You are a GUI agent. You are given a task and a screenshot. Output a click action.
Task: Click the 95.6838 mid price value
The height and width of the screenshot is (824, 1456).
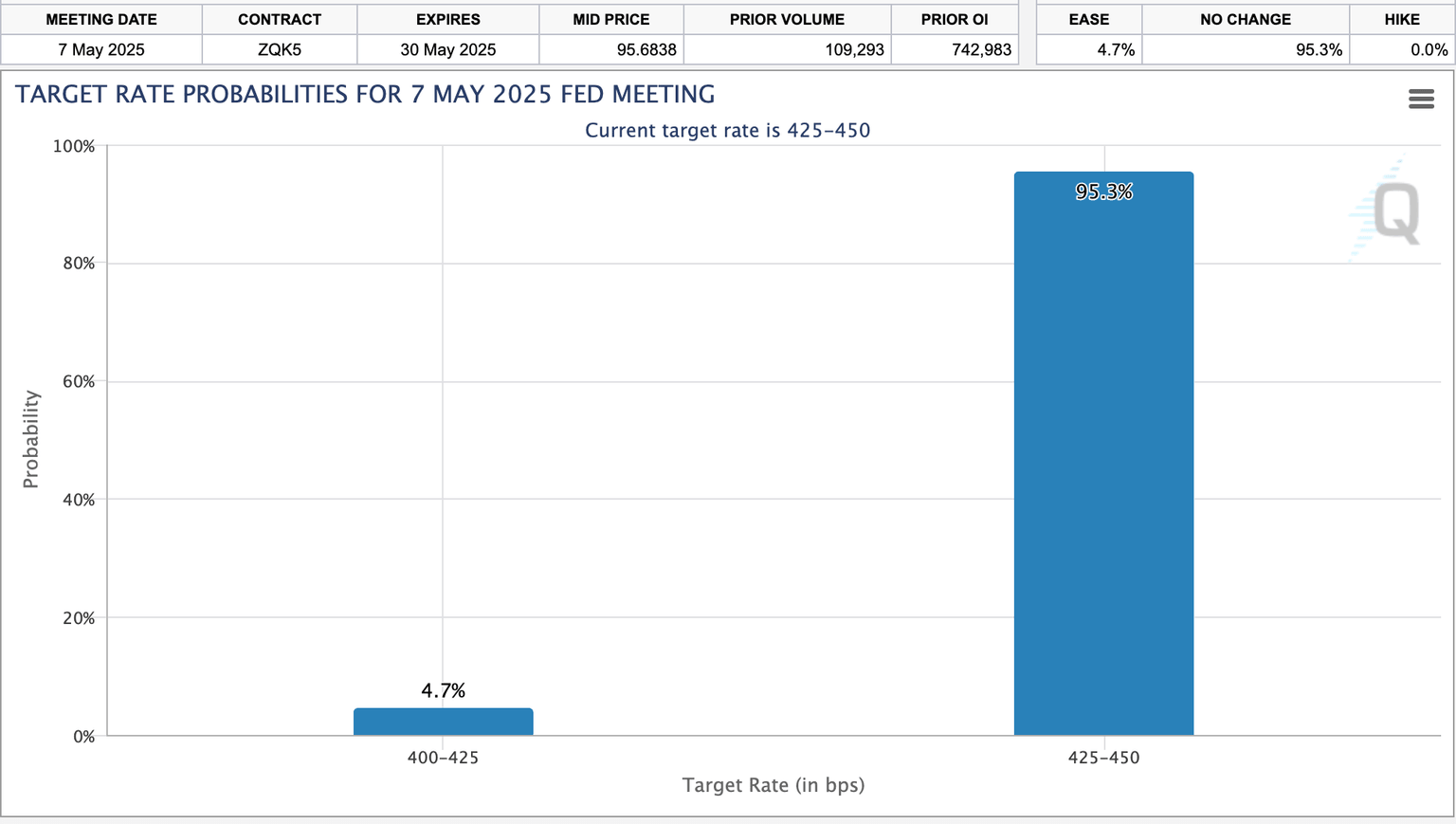646,49
